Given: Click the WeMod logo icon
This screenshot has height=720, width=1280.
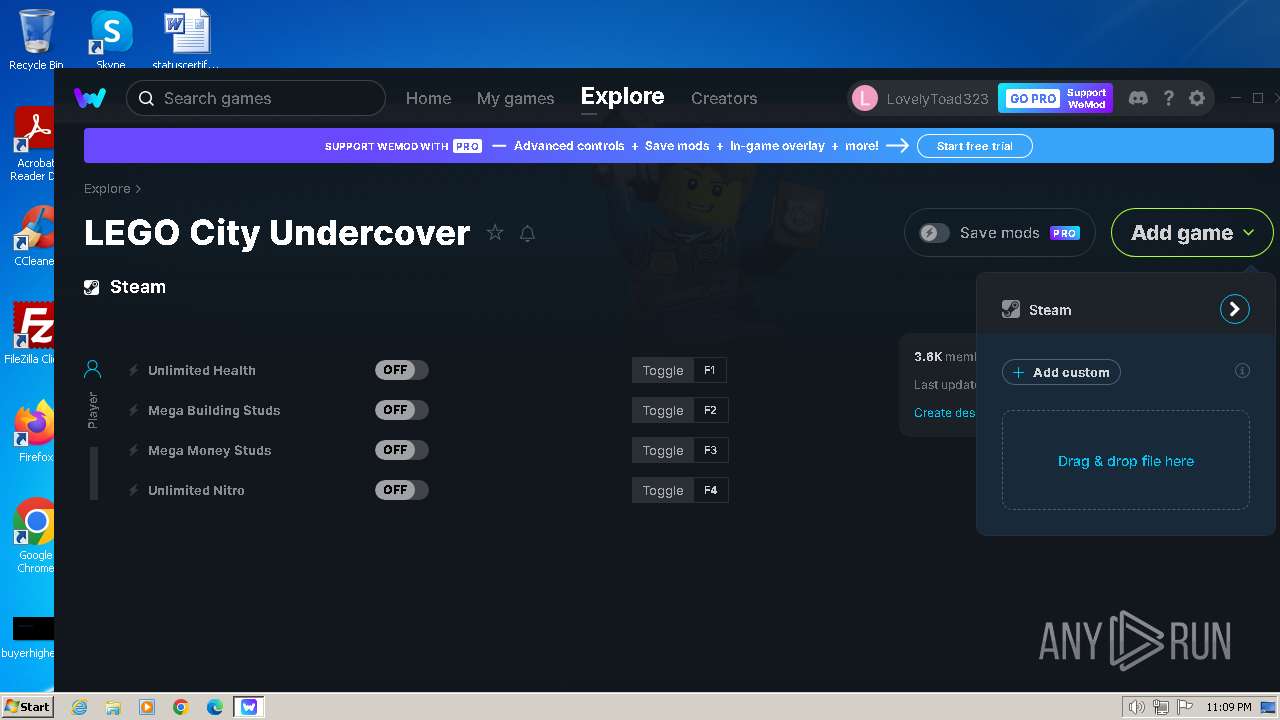Looking at the screenshot, I should (x=90, y=98).
